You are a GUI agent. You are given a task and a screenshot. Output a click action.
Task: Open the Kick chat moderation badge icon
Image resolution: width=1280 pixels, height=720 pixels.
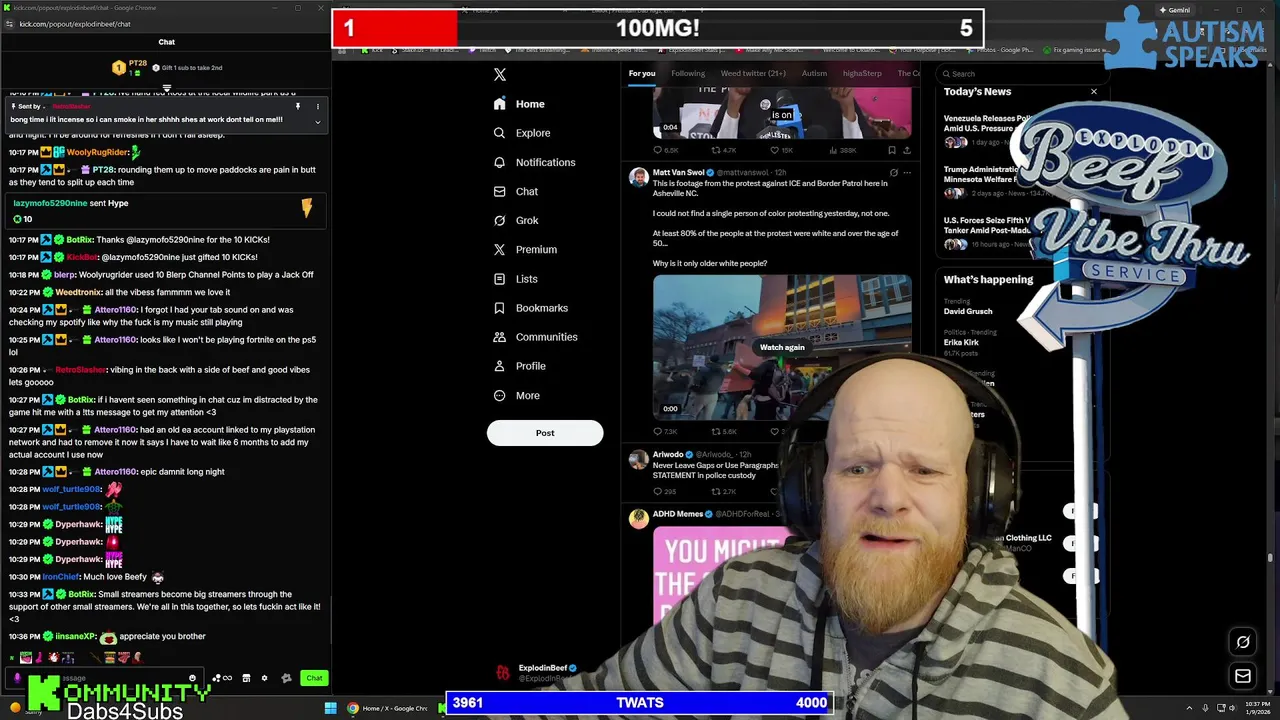click(x=286, y=678)
